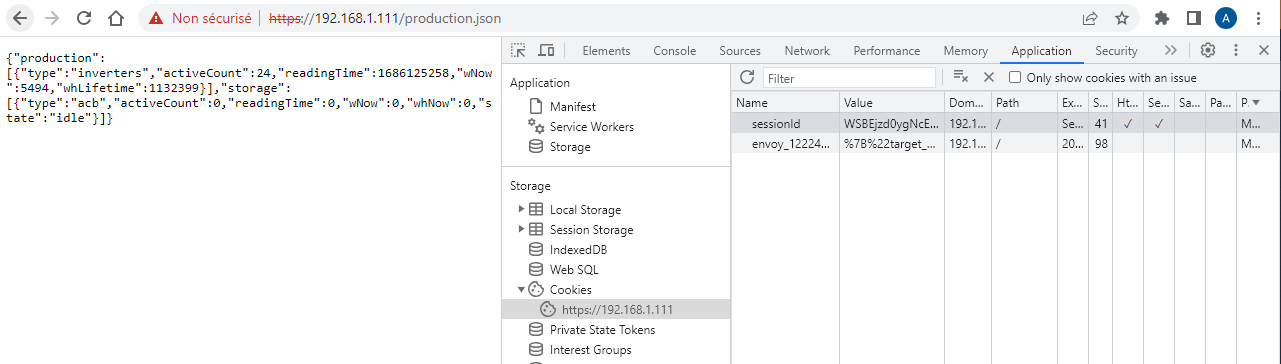Select IndexedDB in the storage tree
Image resolution: width=1281 pixels, height=364 pixels.
578,250
